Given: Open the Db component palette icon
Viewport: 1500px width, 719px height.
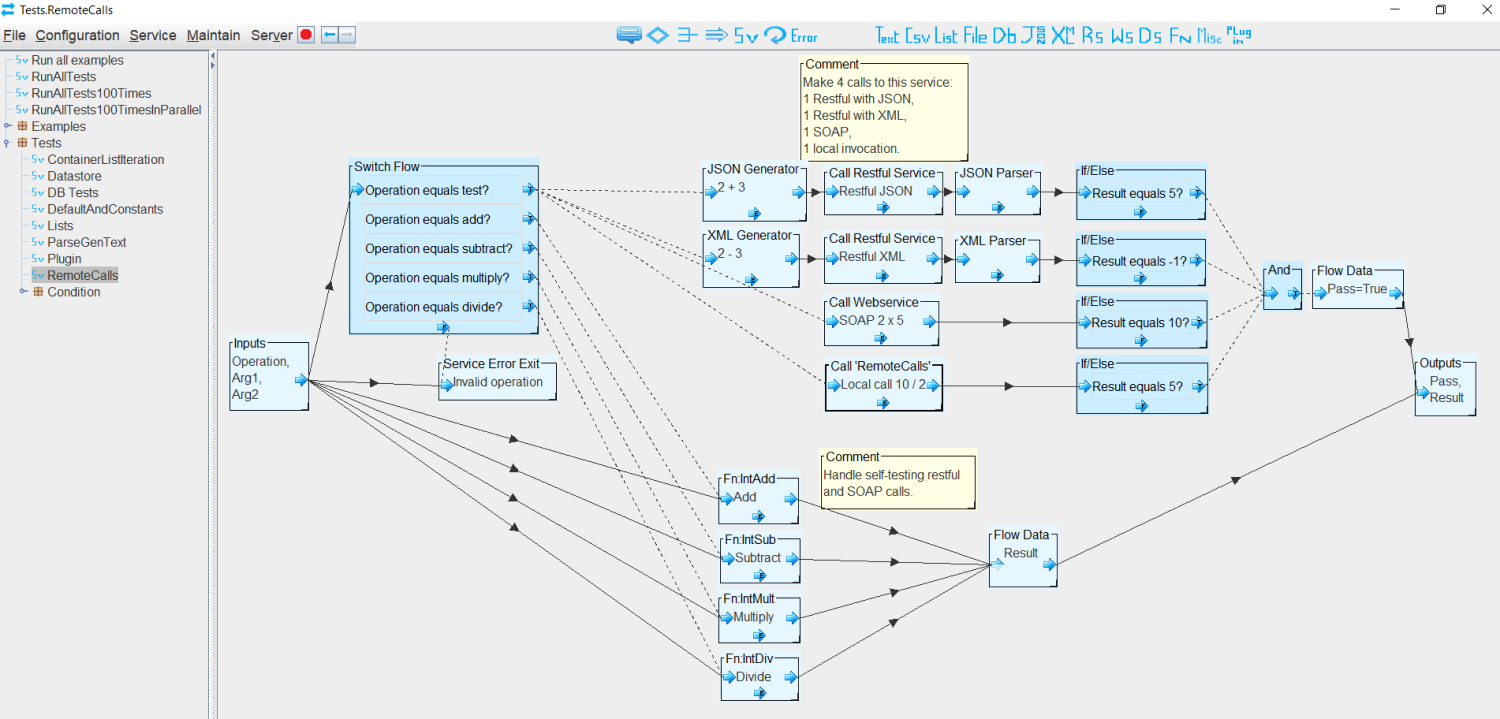Looking at the screenshot, I should point(1005,36).
